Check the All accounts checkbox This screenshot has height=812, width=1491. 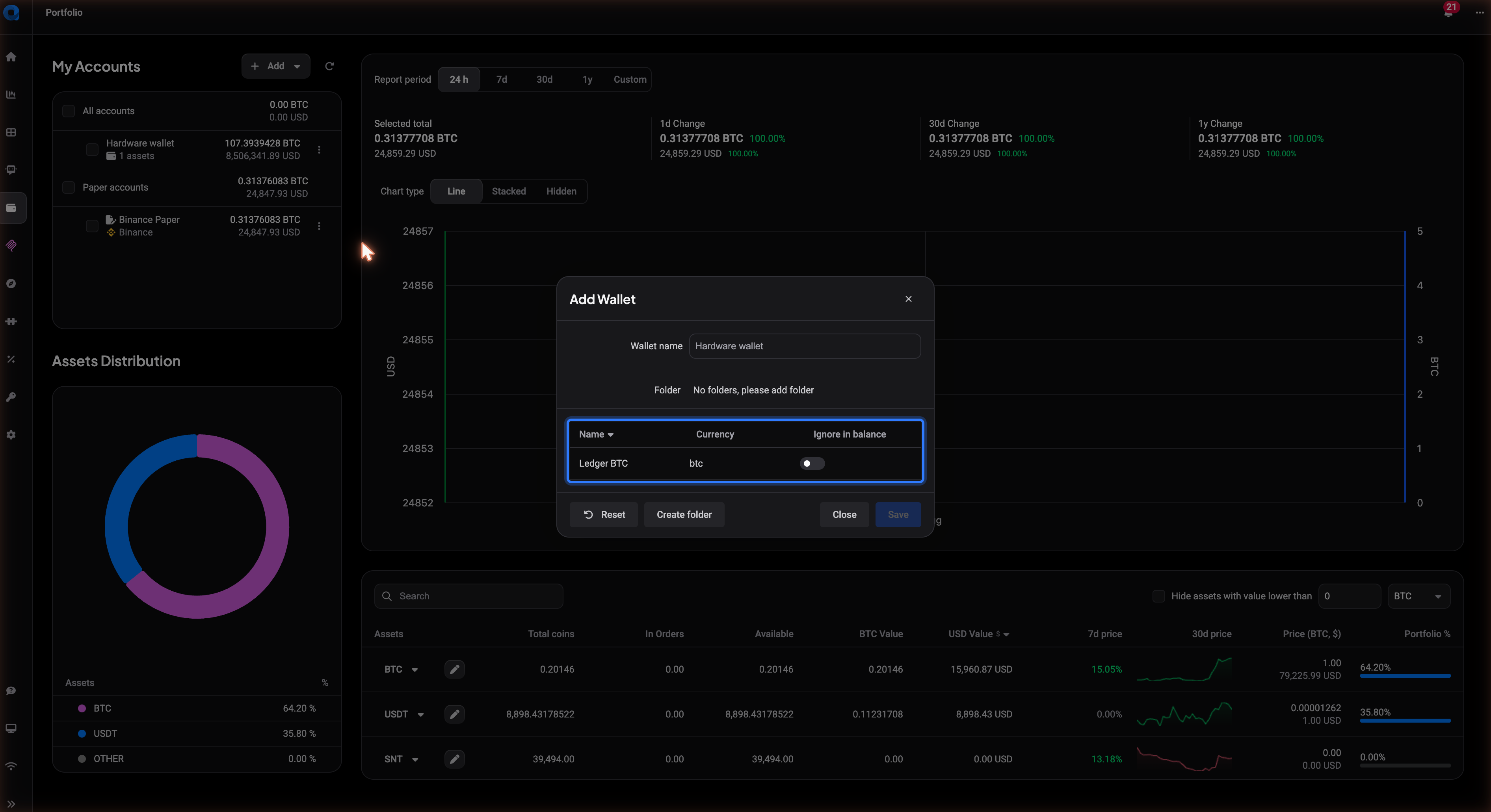coord(68,111)
